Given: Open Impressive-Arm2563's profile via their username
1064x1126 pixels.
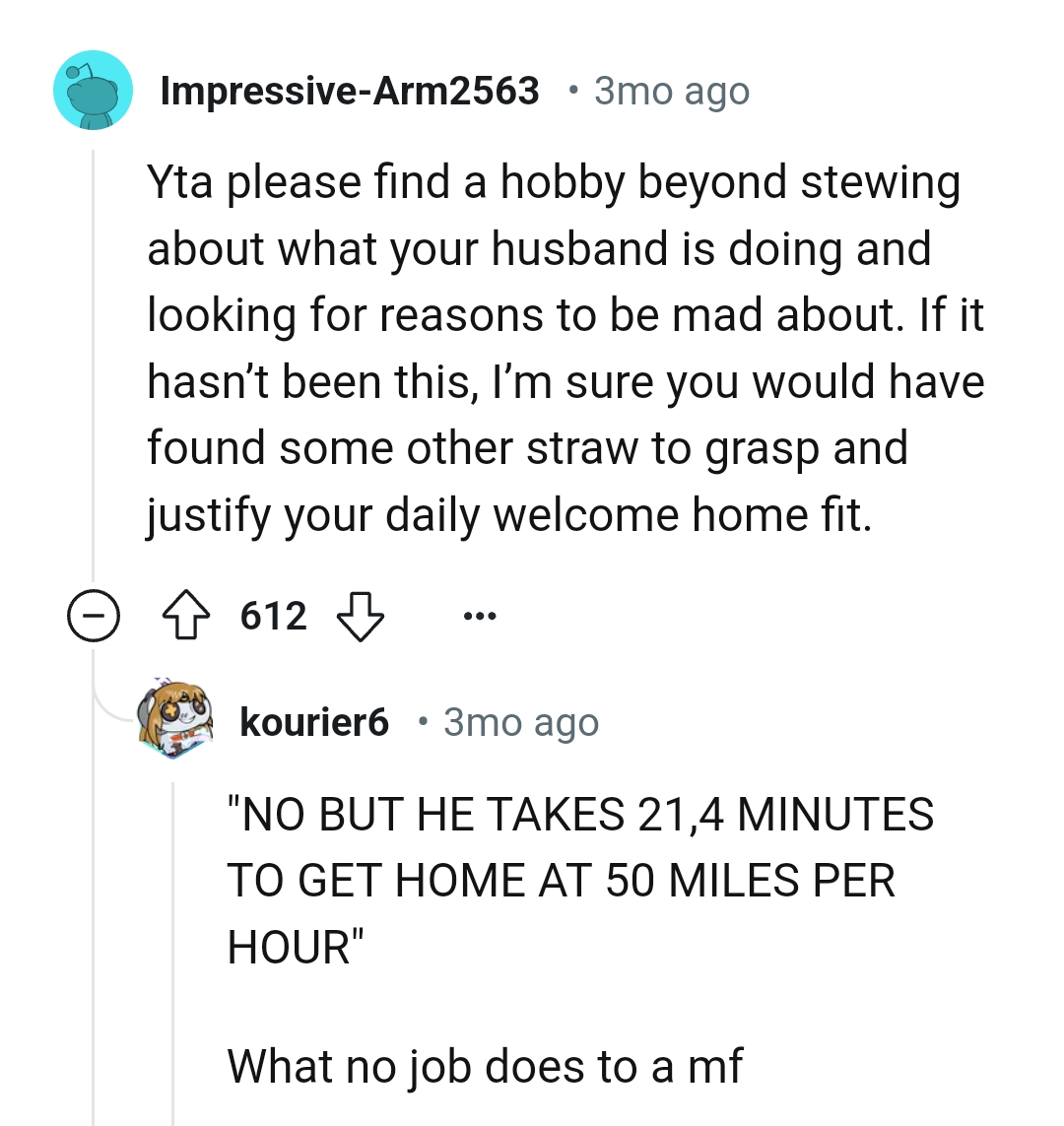Looking at the screenshot, I should coord(351,90).
